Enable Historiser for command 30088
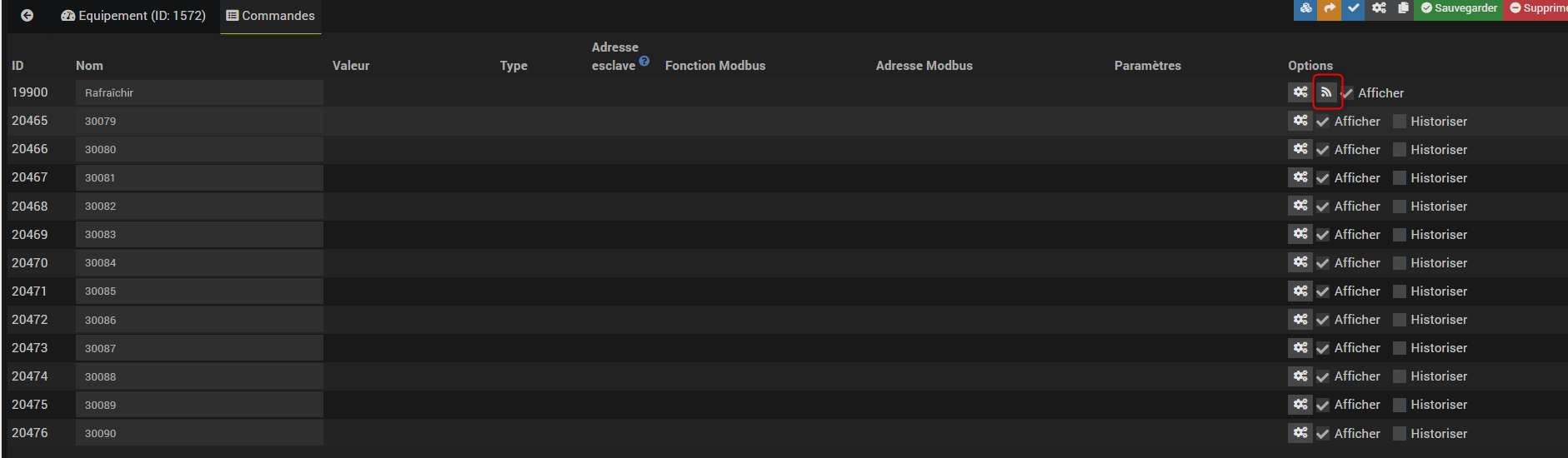 [1400, 376]
